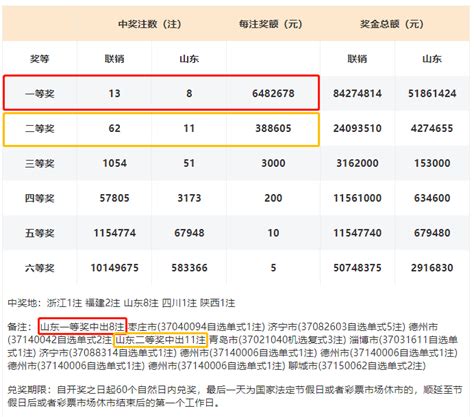The height and width of the screenshot is (417, 474).
Task: Click the total 24093510
Action: tap(357, 128)
